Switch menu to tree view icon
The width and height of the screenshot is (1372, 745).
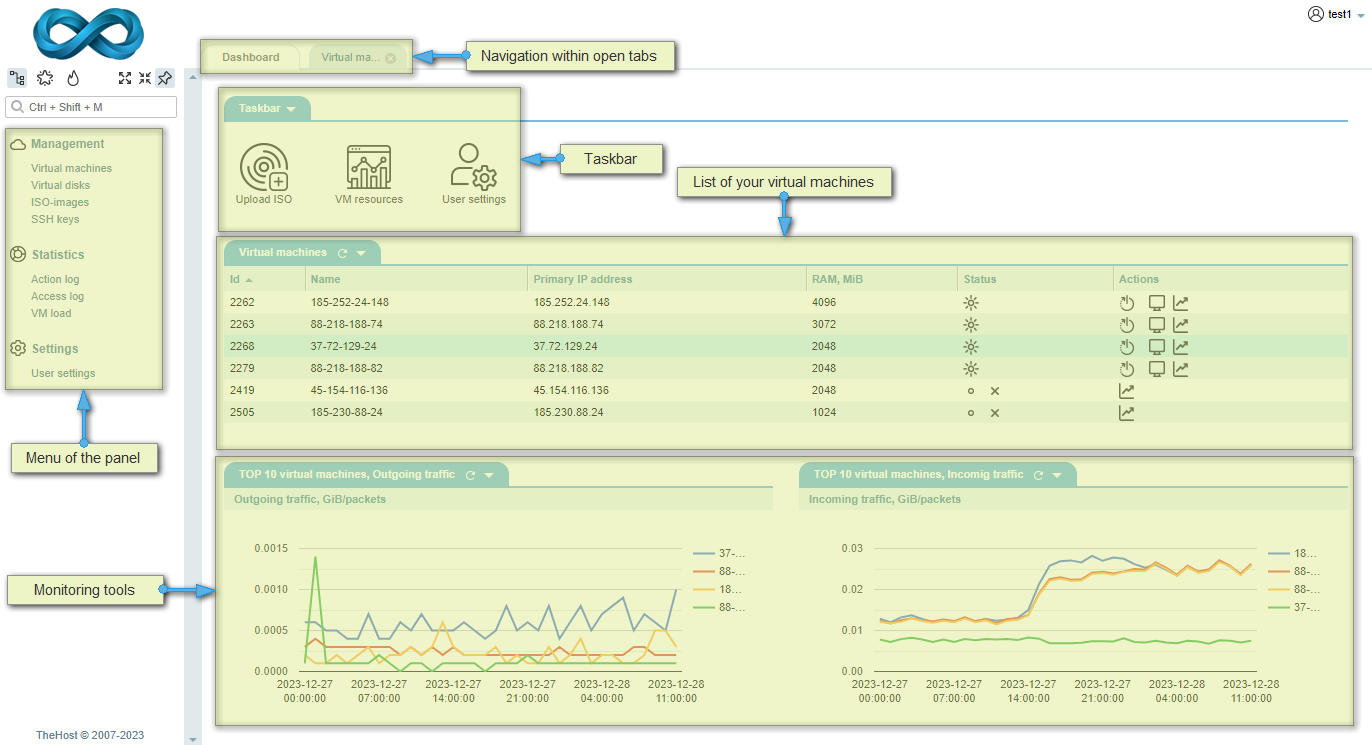(x=17, y=78)
